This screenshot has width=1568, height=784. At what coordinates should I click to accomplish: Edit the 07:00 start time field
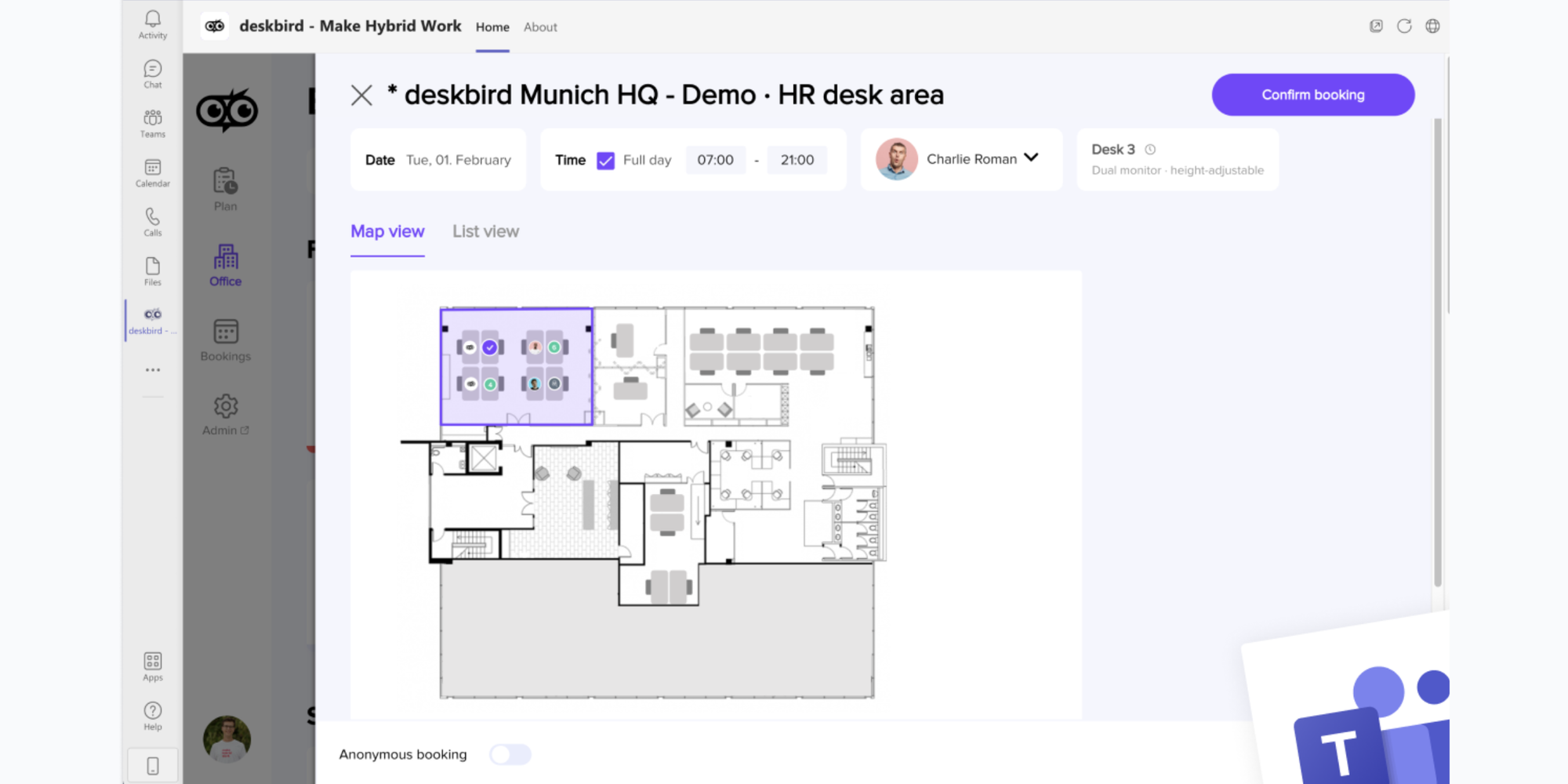(716, 160)
